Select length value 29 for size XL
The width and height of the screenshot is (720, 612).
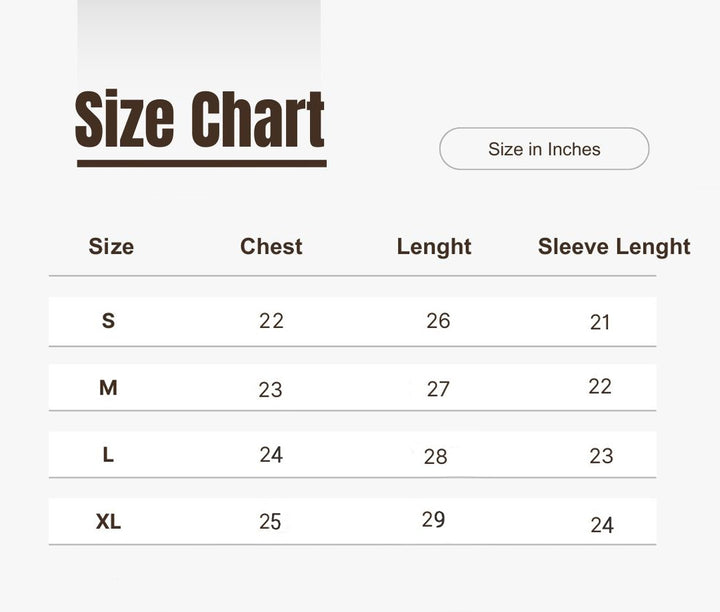[434, 520]
